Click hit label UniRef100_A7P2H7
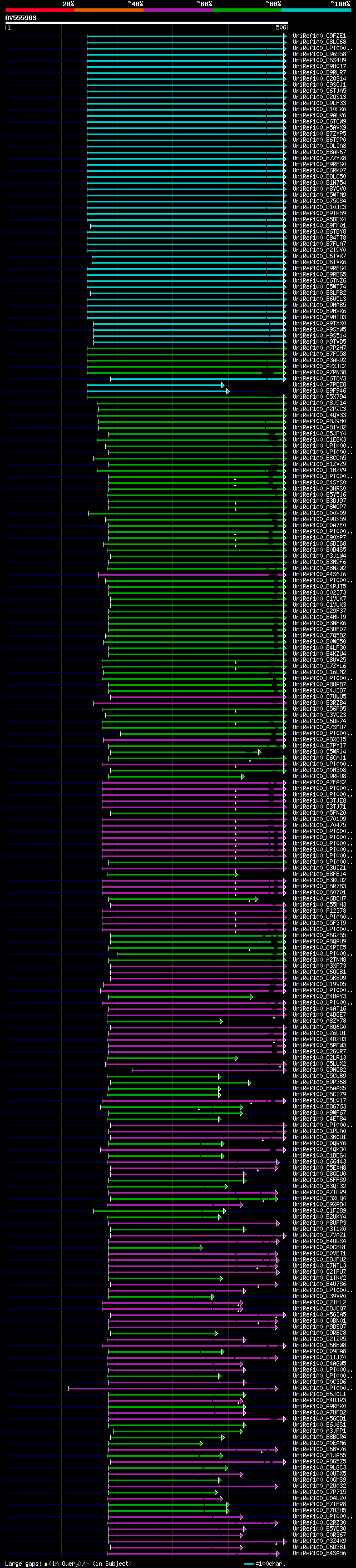 [319, 348]
